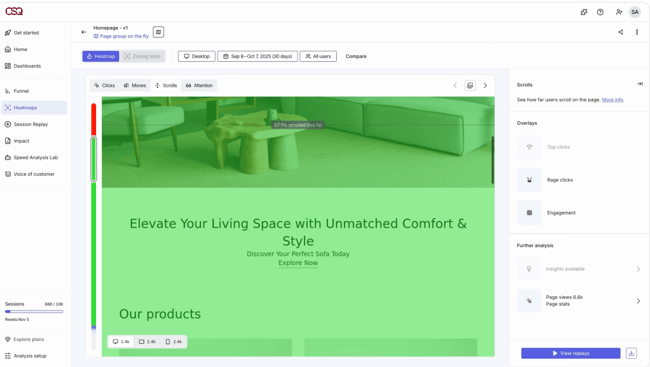Open the window/pages icon in top bar
Image resolution: width=650 pixels, height=367 pixels.
(584, 12)
